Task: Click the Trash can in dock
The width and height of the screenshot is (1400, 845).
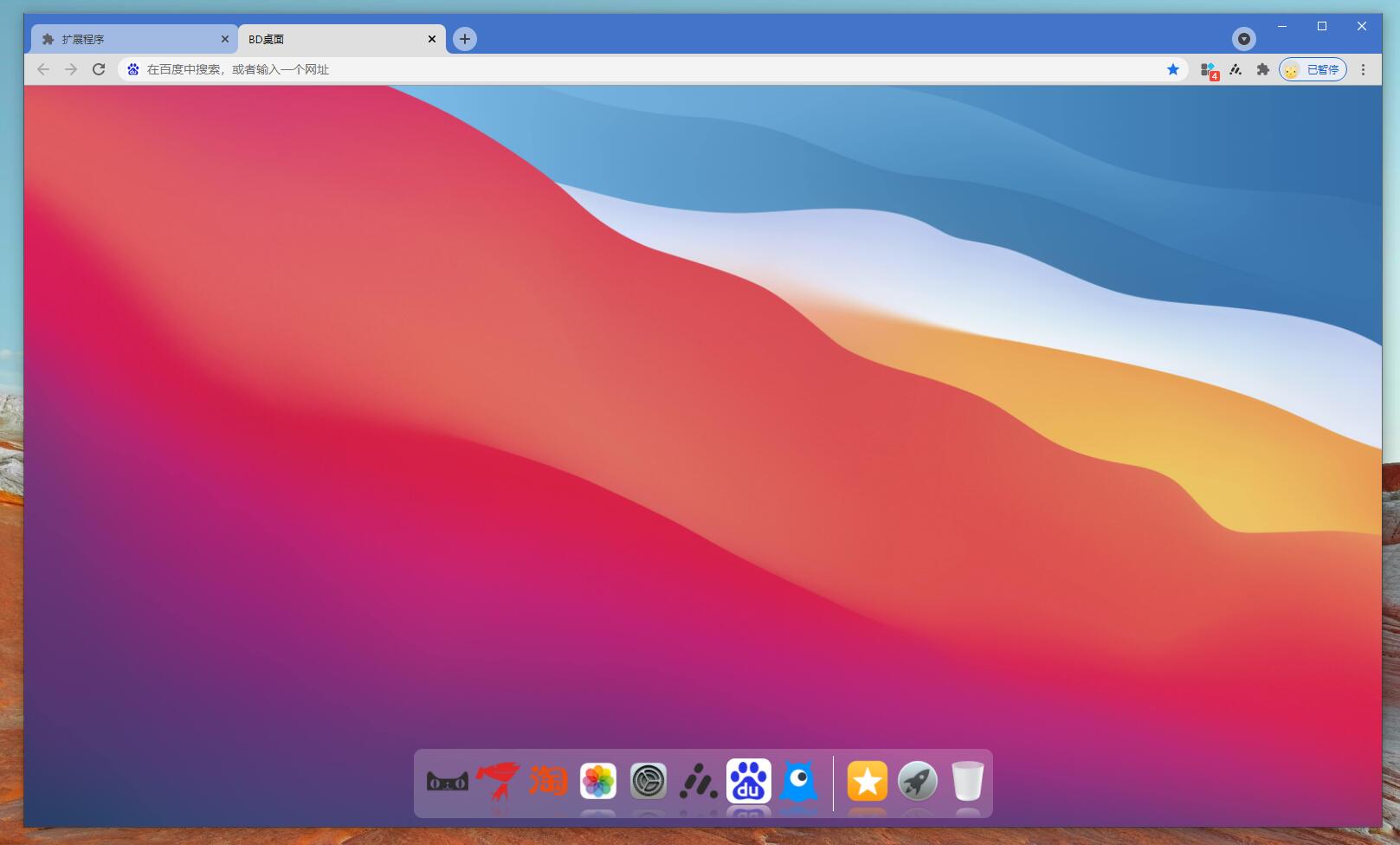Action: [x=967, y=782]
